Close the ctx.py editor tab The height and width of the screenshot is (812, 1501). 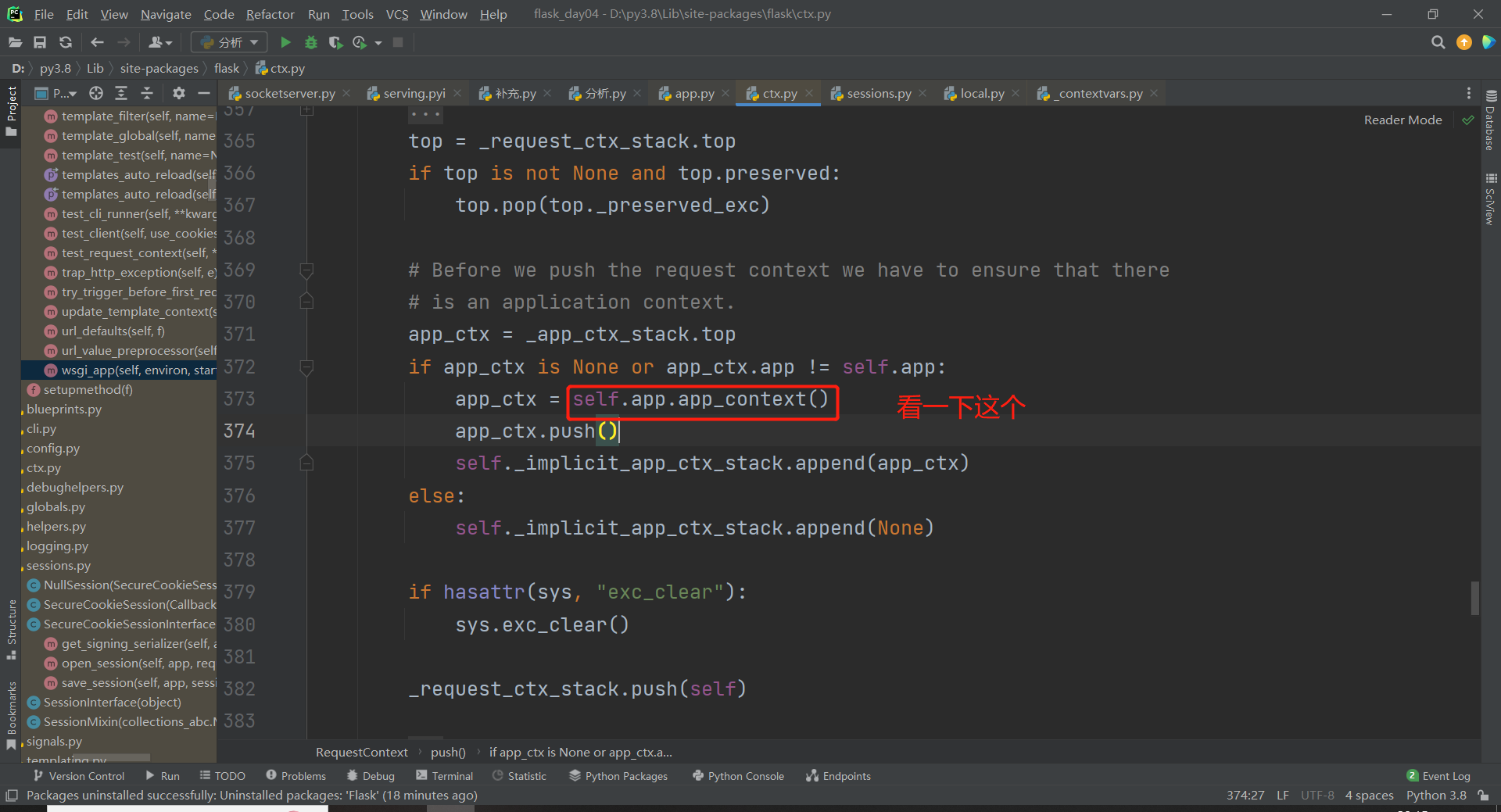[809, 94]
